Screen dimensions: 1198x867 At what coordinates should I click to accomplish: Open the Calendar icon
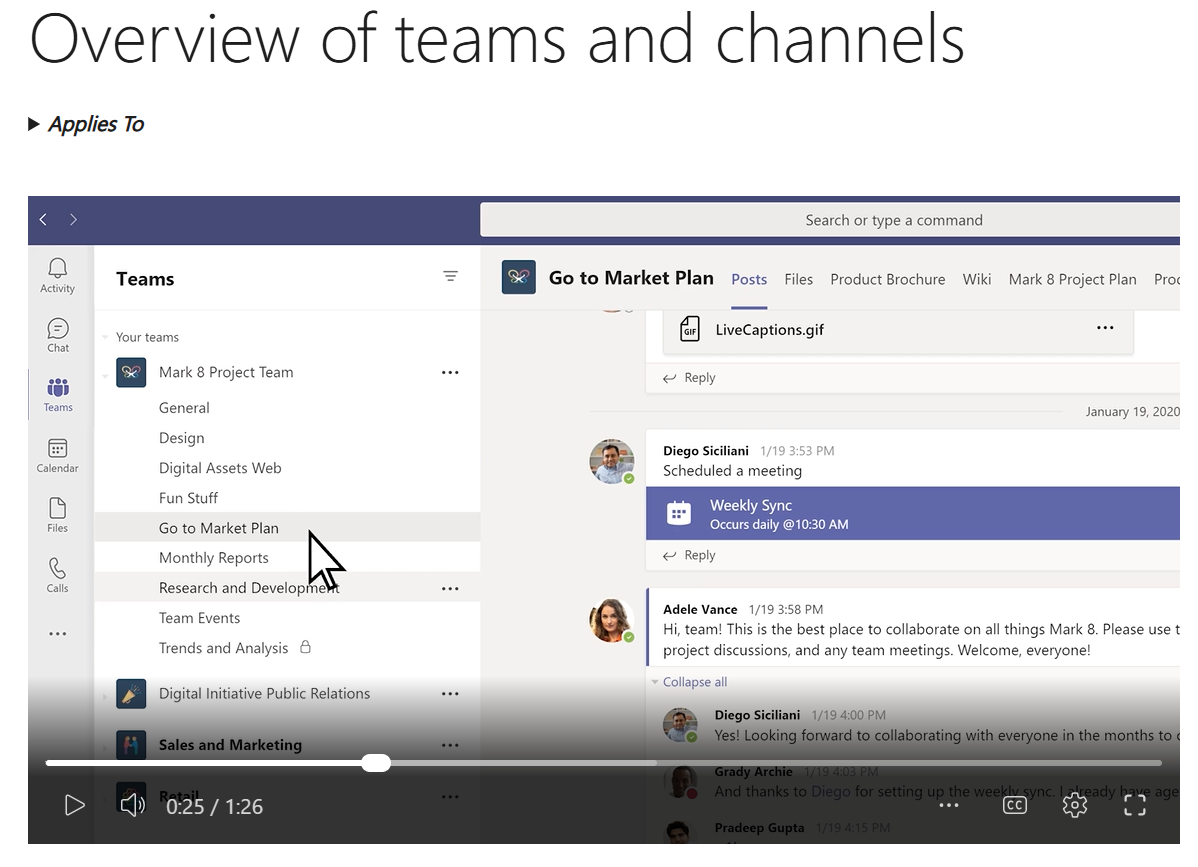[57, 449]
